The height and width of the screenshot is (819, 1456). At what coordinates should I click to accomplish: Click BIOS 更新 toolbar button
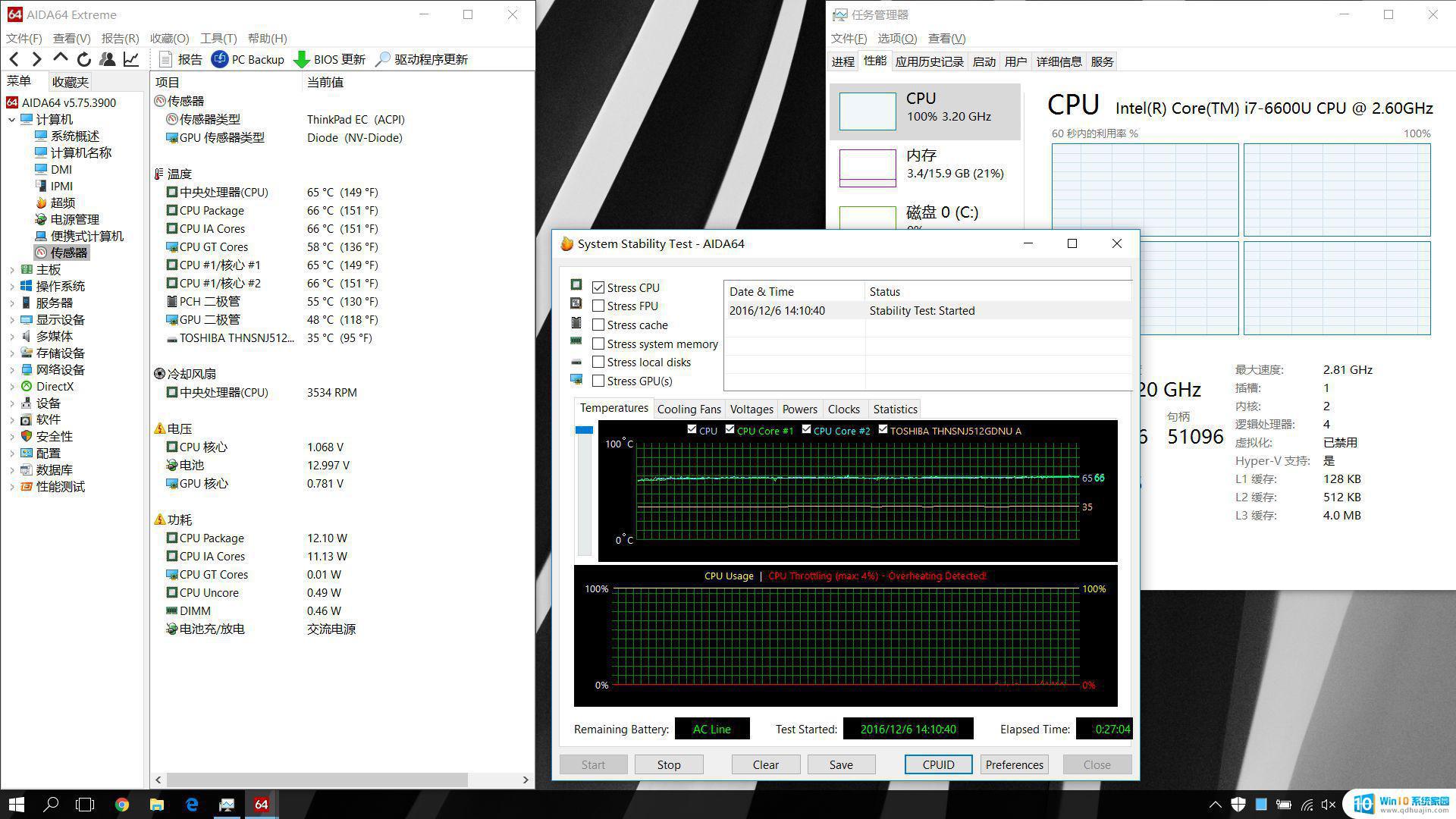(x=330, y=59)
